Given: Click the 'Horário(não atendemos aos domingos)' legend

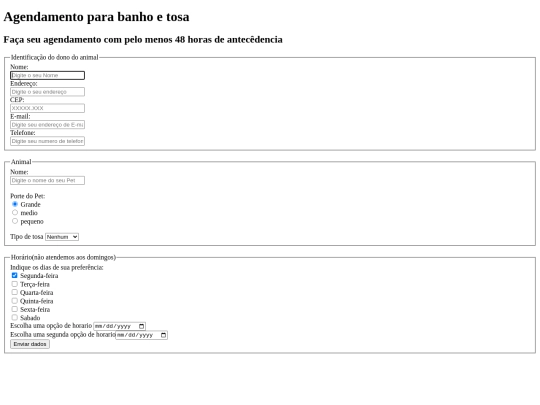Looking at the screenshot, I should tap(63, 257).
